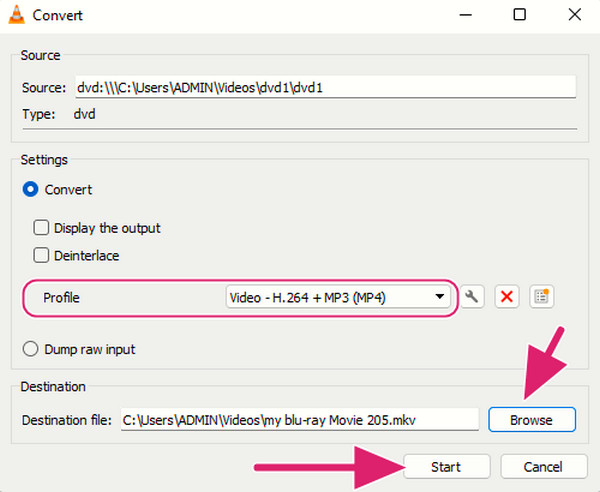
Task: Click the 'dvd' type value
Action: [x=85, y=114]
